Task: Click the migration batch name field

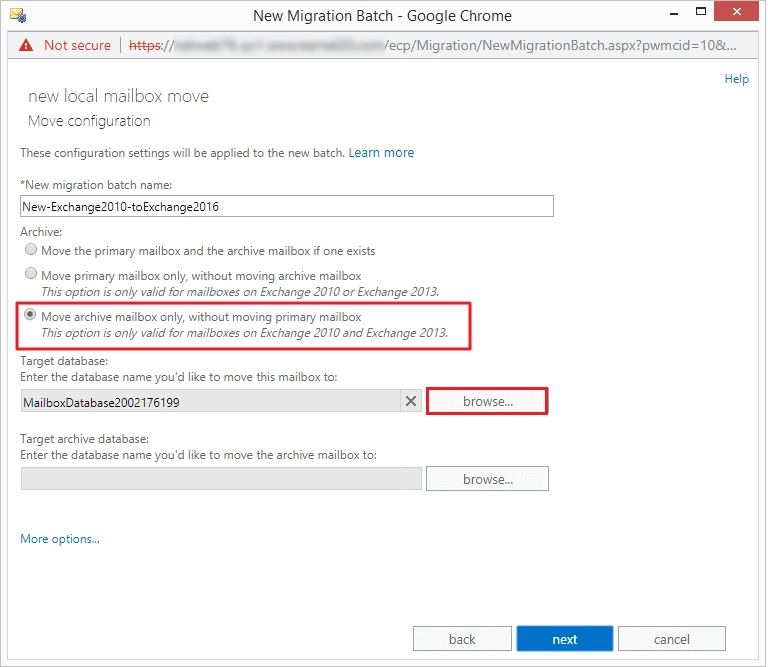Action: click(287, 206)
